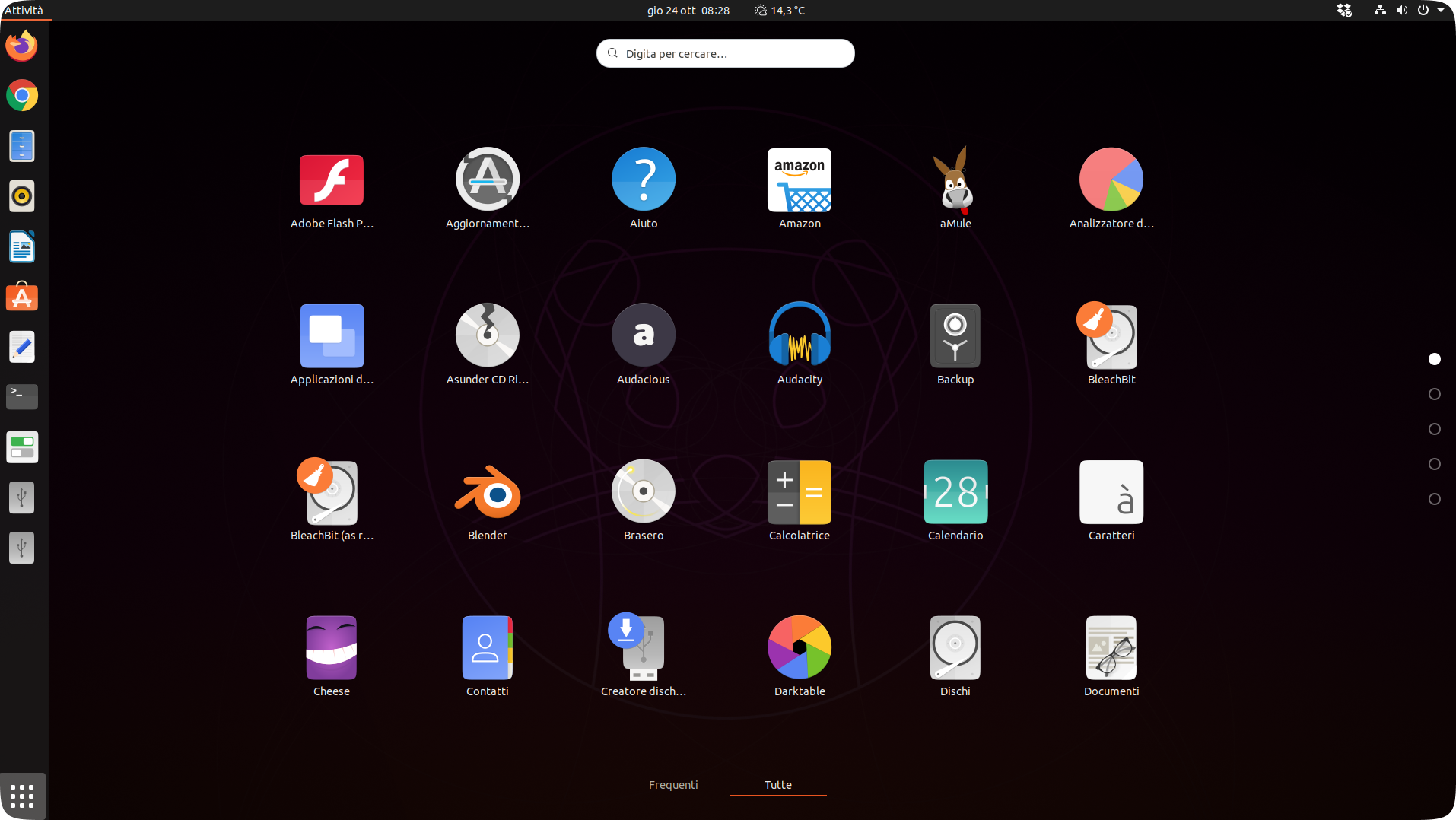Go to first app page indicator
This screenshot has height=820, width=1456.
pos(1435,359)
